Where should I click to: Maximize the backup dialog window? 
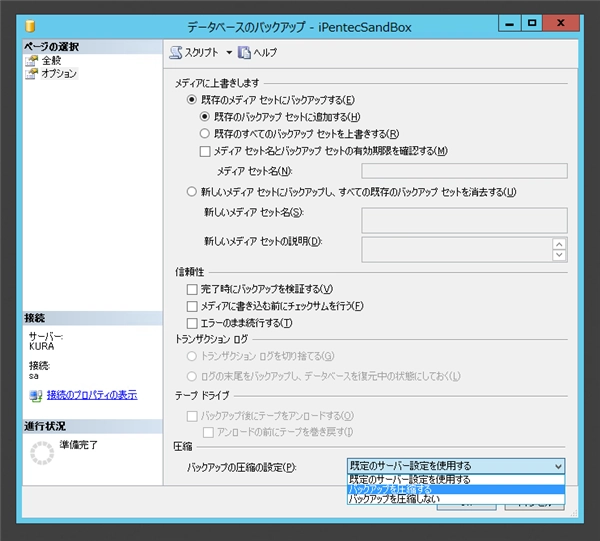(532, 23)
